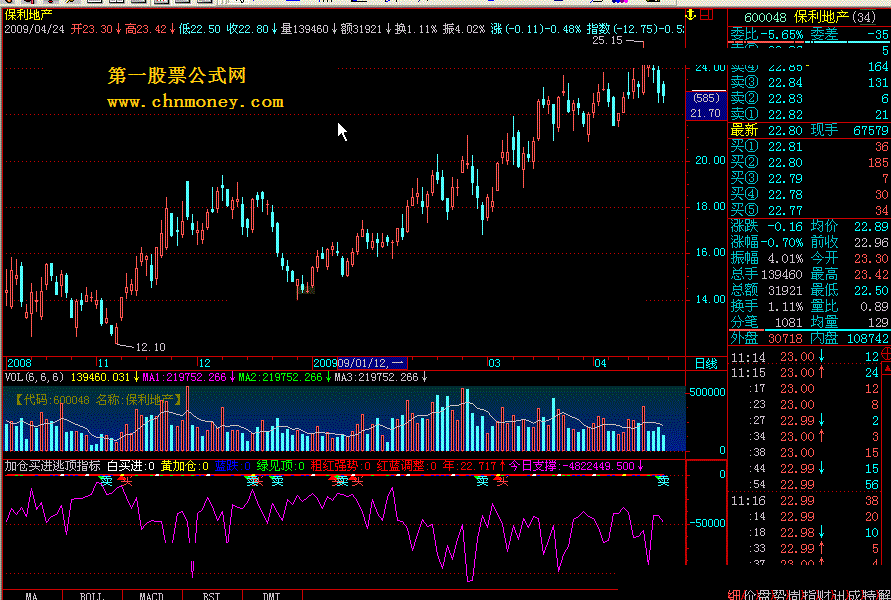Click the 委比 -5.65% value

[767, 35]
